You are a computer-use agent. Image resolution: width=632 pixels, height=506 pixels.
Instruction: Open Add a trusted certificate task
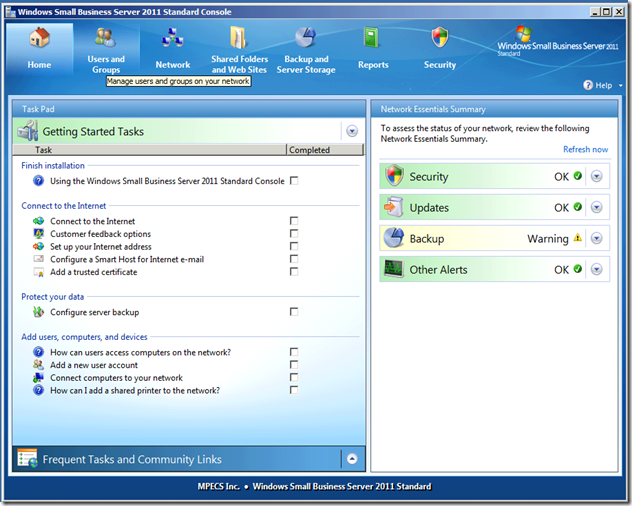pyautogui.click(x=93, y=272)
